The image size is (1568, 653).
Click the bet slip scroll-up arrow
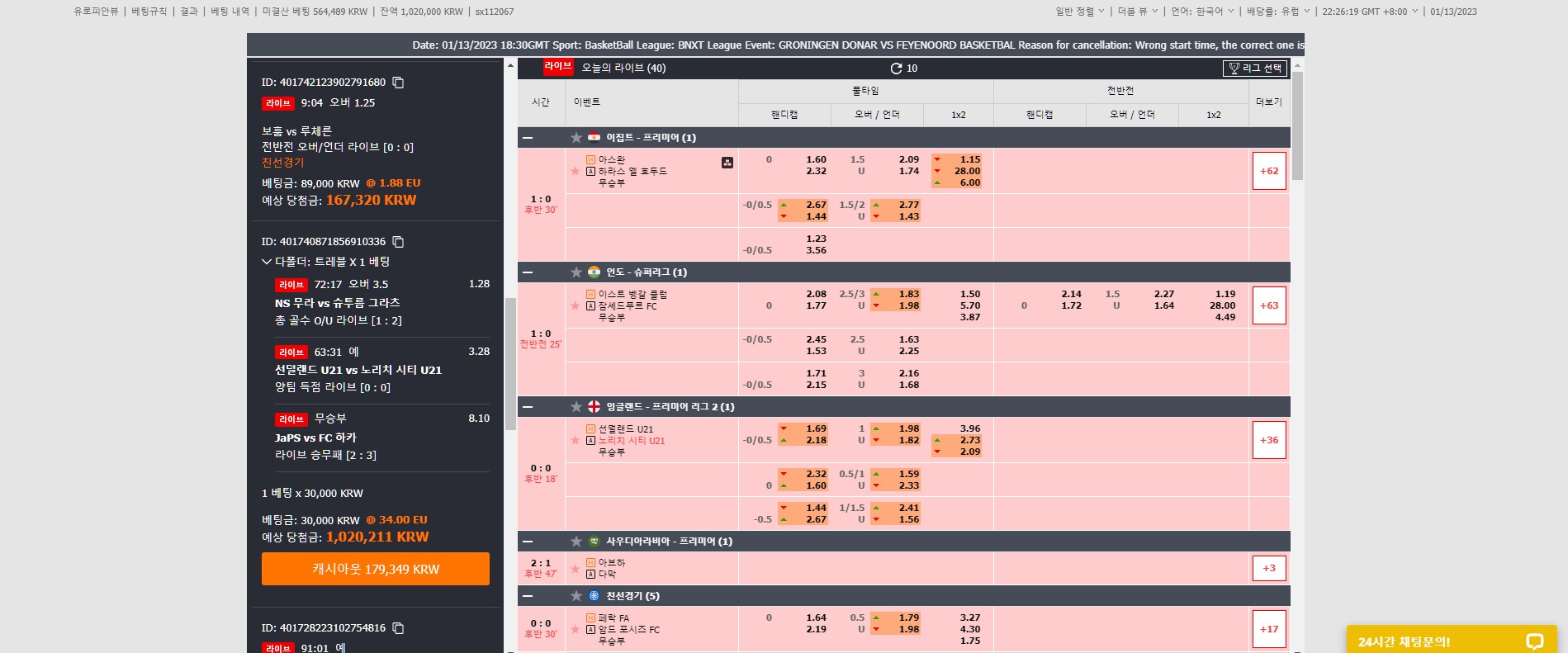coord(510,65)
